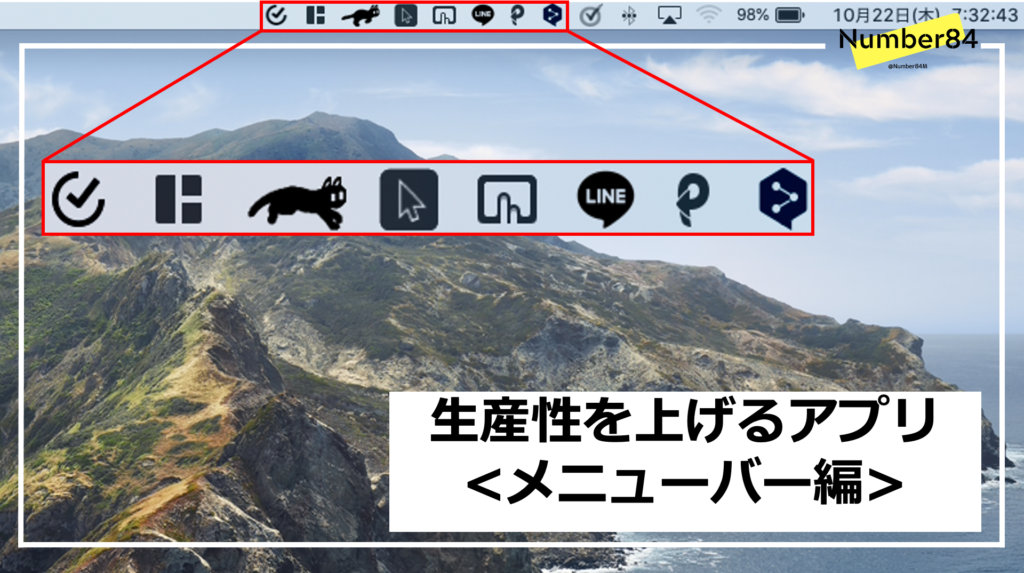This screenshot has width=1024, height=573.
Task: Open the AirPlay display menu
Action: pyautogui.click(x=669, y=15)
